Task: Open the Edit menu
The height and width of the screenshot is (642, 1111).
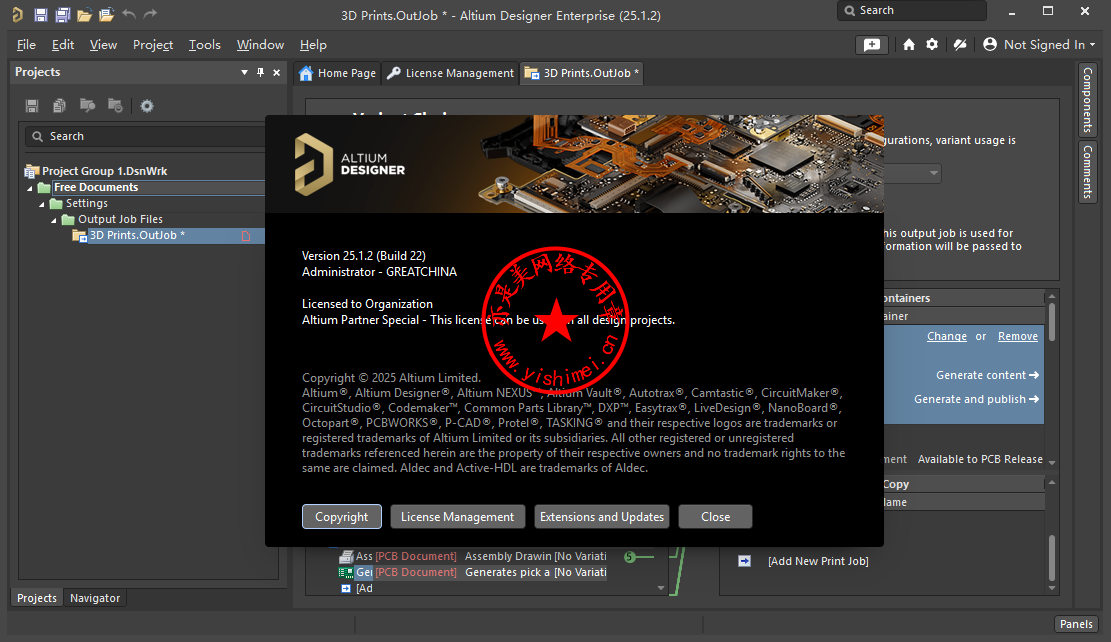Action: click(62, 45)
